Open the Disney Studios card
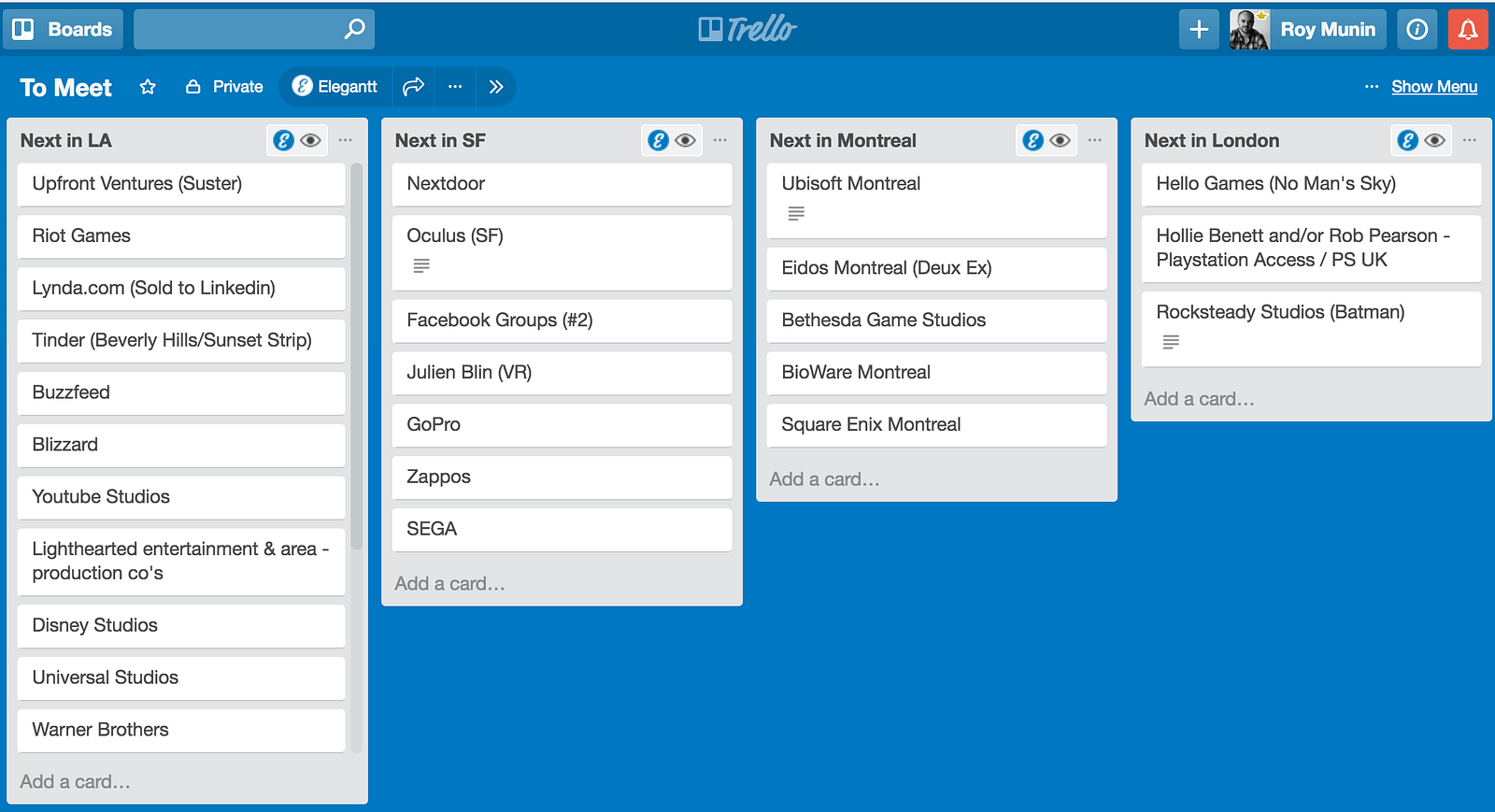Screen dimensions: 1495x812 tap(181, 626)
